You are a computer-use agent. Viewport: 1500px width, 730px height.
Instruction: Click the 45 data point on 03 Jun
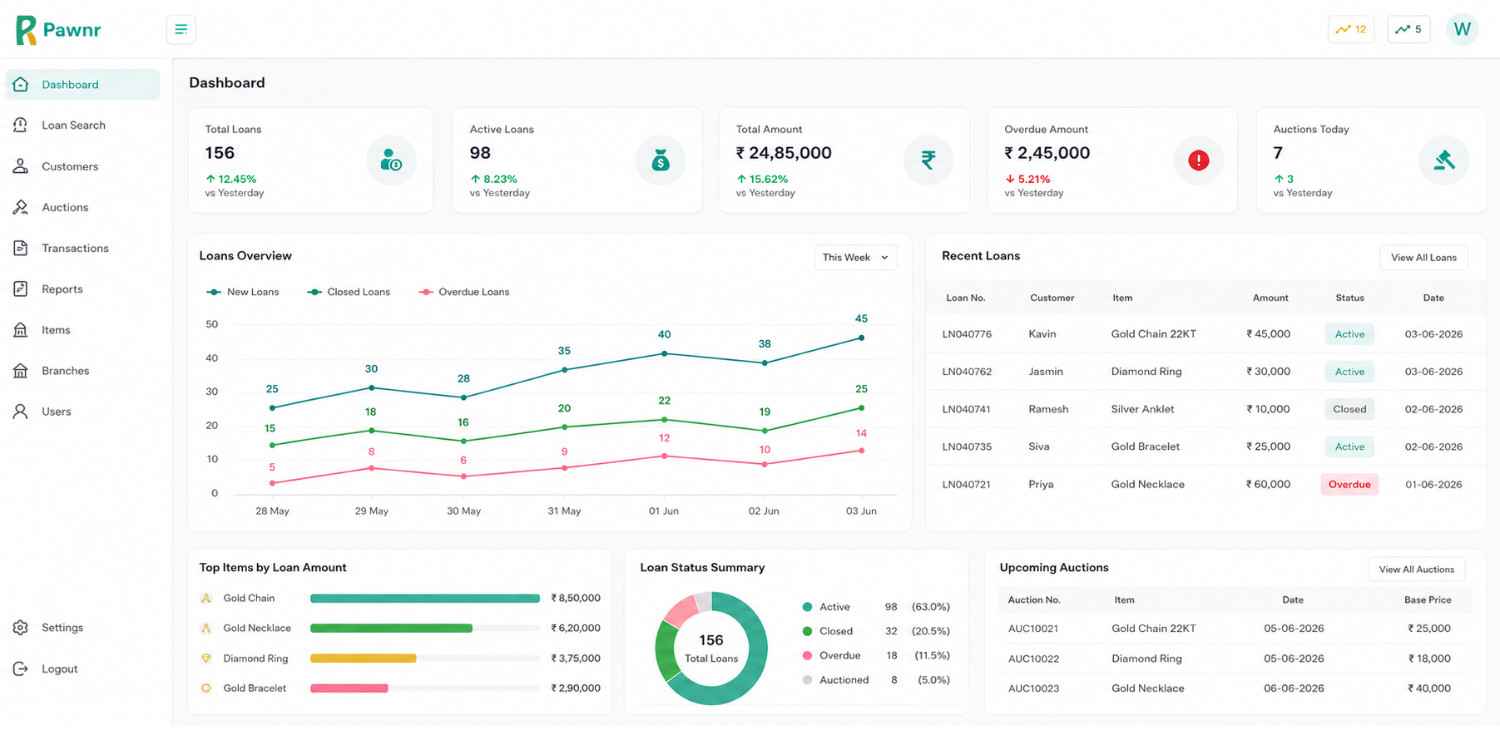(861, 338)
